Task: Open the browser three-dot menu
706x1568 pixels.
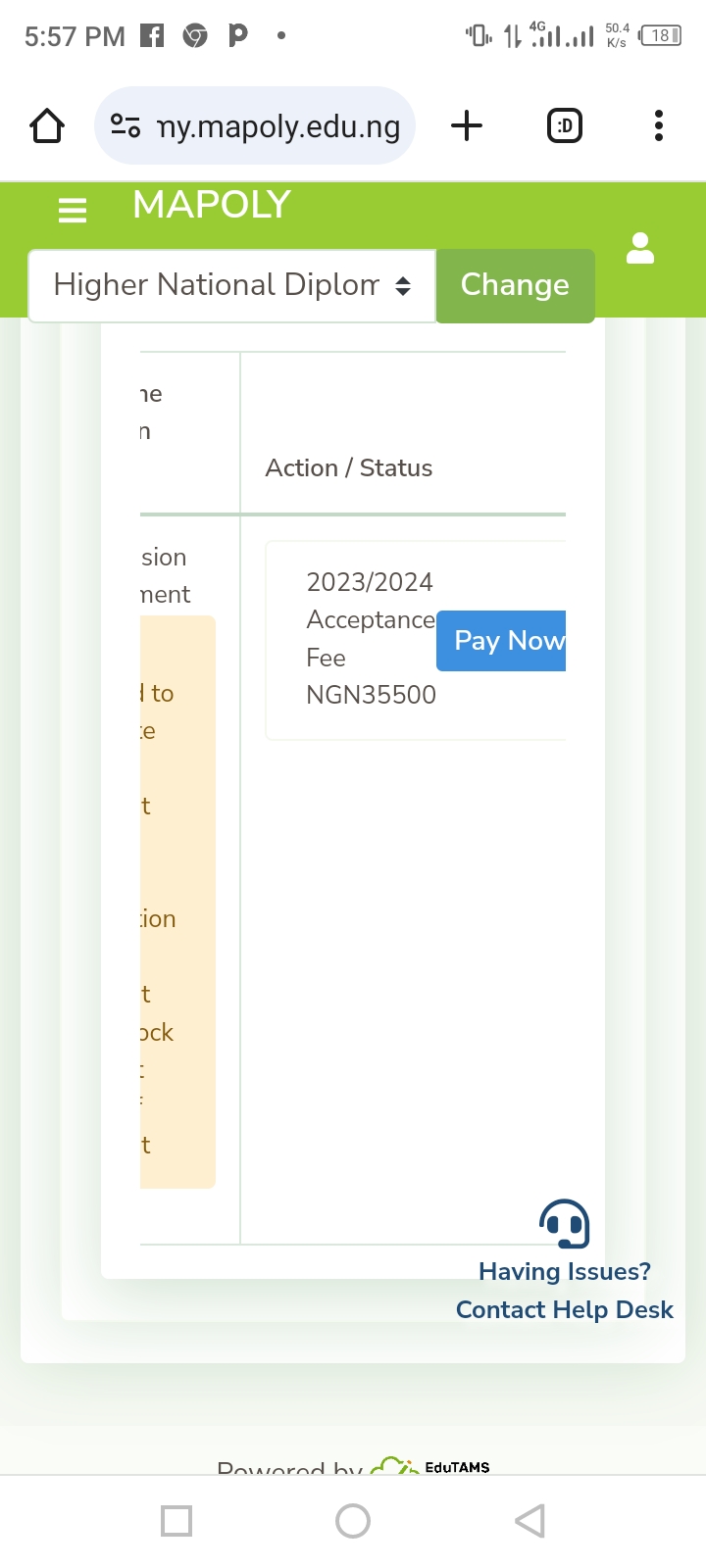Action: tap(659, 125)
